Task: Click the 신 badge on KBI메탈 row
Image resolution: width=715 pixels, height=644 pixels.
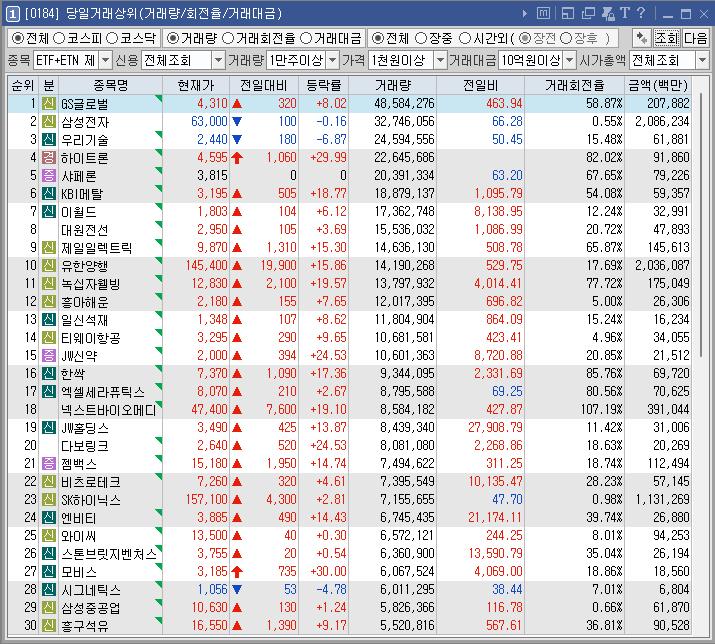Action: pyautogui.click(x=49, y=193)
